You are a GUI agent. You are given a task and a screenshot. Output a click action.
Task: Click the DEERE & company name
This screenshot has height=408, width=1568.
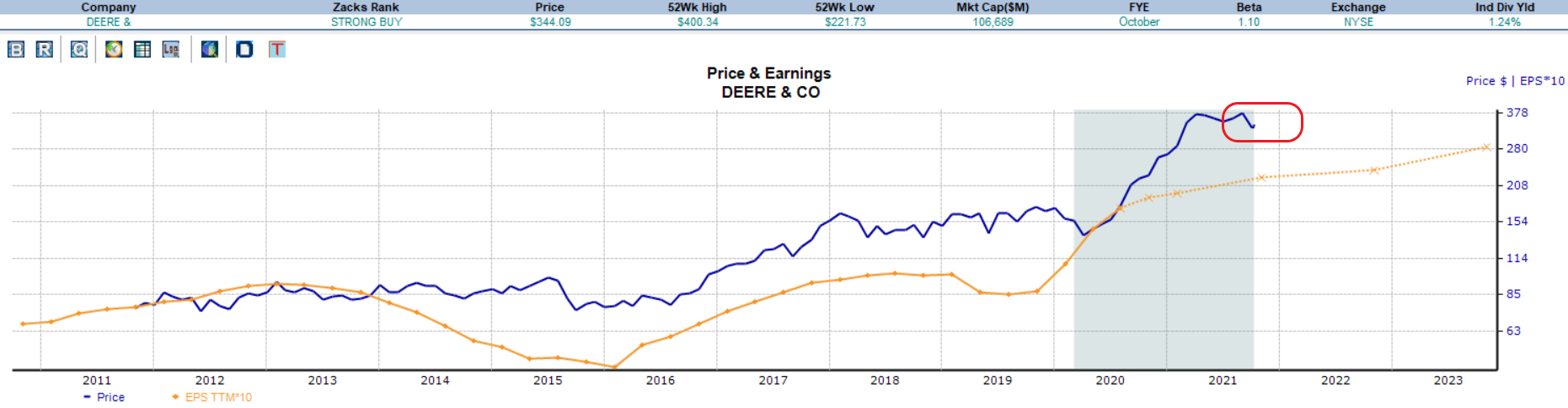pos(109,22)
